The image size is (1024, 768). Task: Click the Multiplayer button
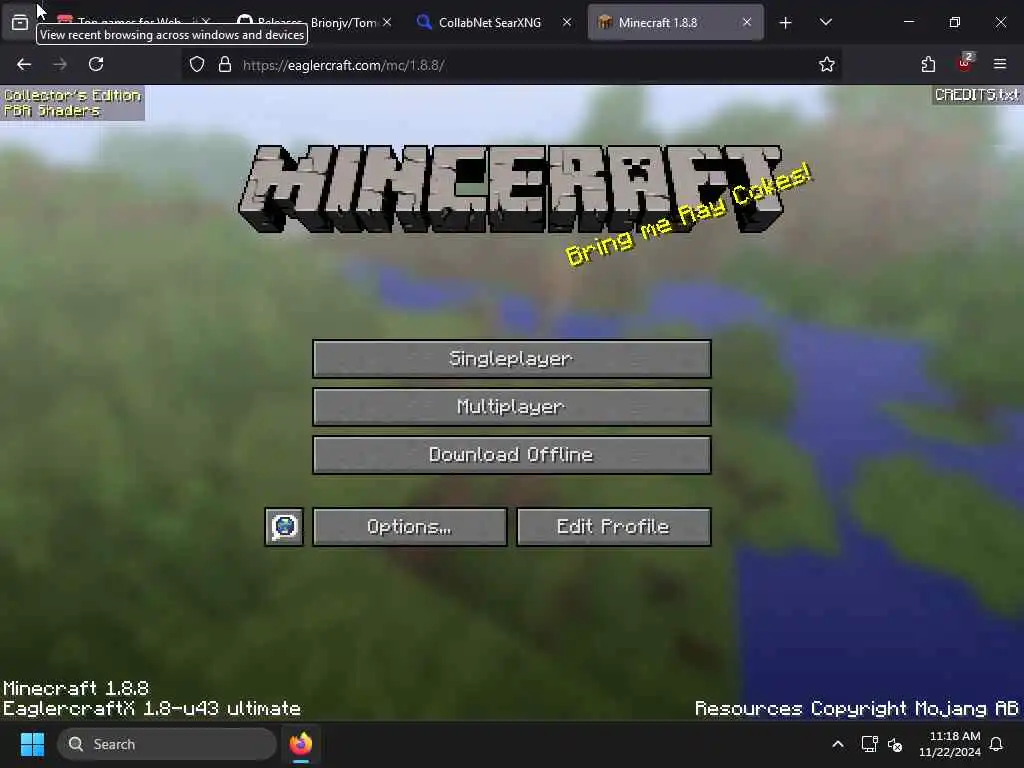(511, 407)
